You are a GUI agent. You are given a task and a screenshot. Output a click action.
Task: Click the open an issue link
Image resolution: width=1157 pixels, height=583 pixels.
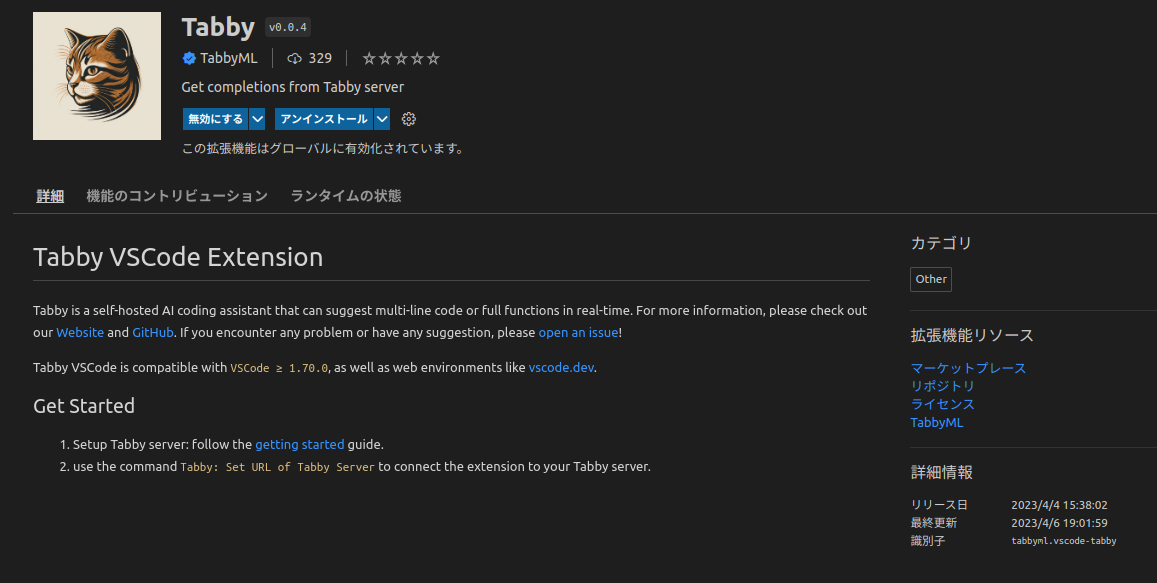(578, 332)
